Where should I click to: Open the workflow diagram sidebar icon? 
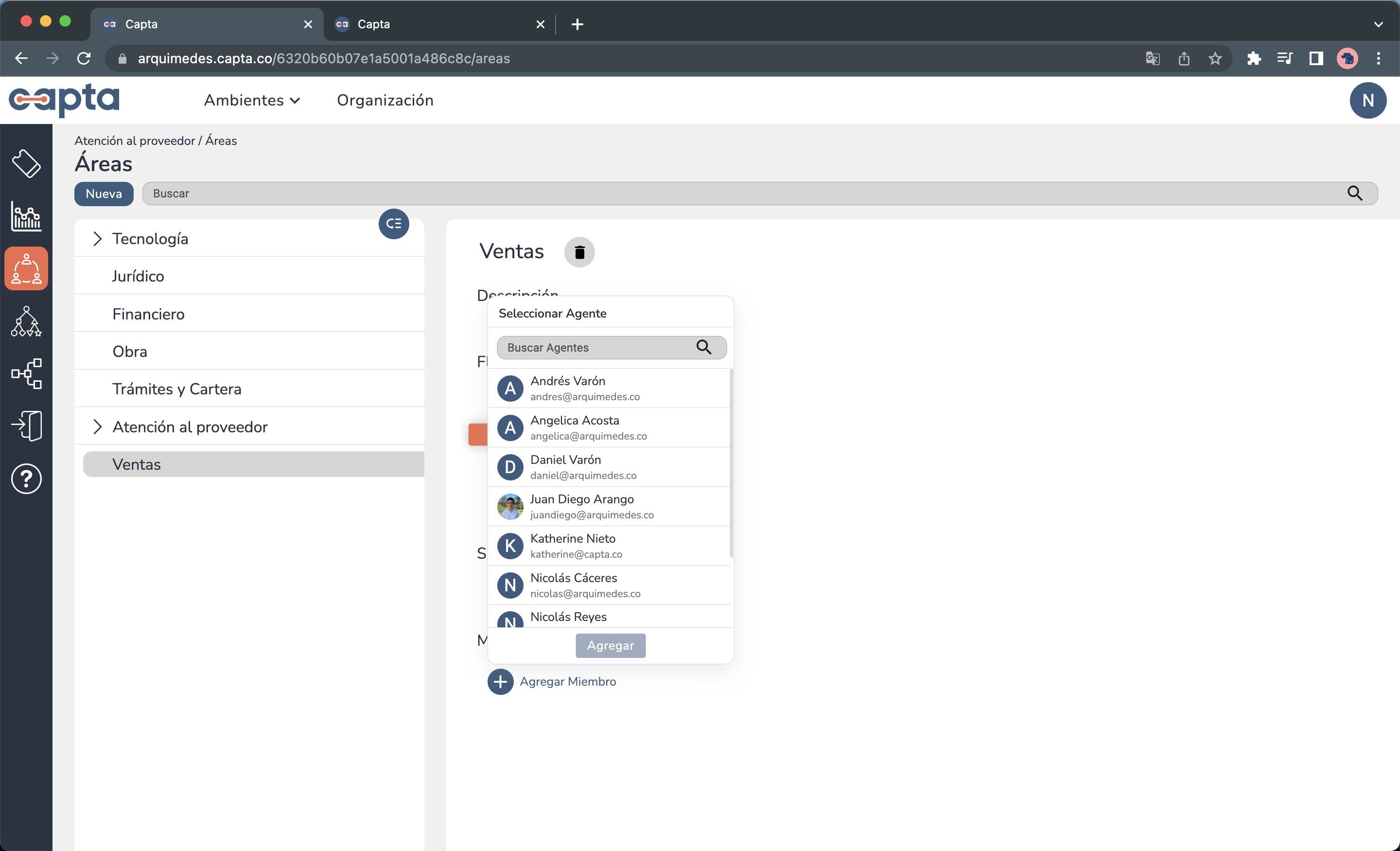point(26,373)
